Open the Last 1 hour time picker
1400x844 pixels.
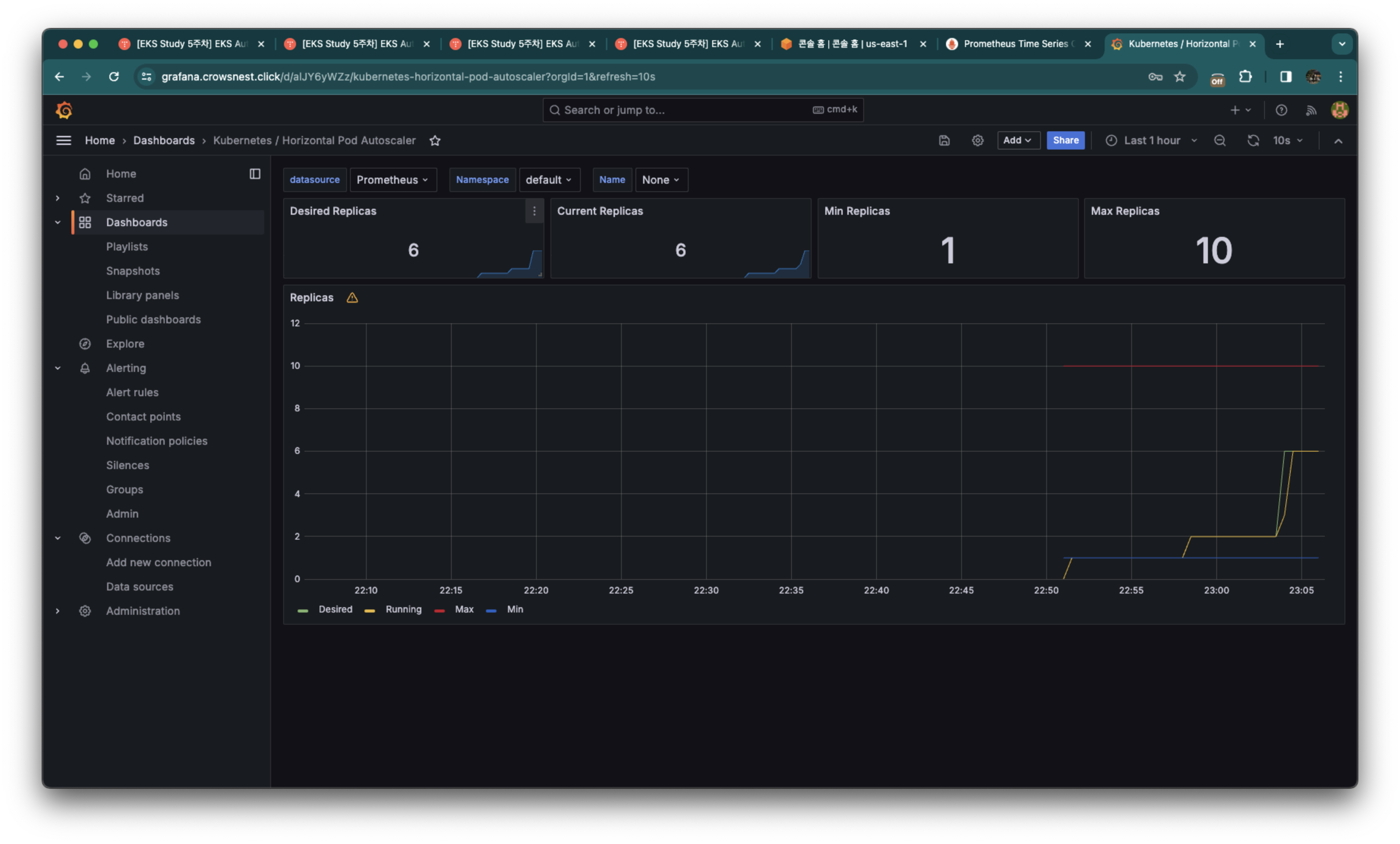tap(1151, 140)
